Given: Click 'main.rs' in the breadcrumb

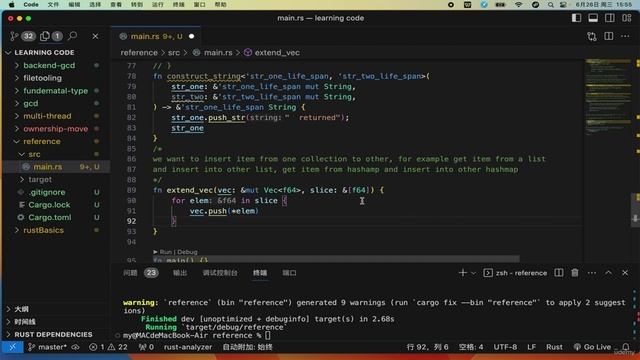Looking at the screenshot, I should (218, 53).
